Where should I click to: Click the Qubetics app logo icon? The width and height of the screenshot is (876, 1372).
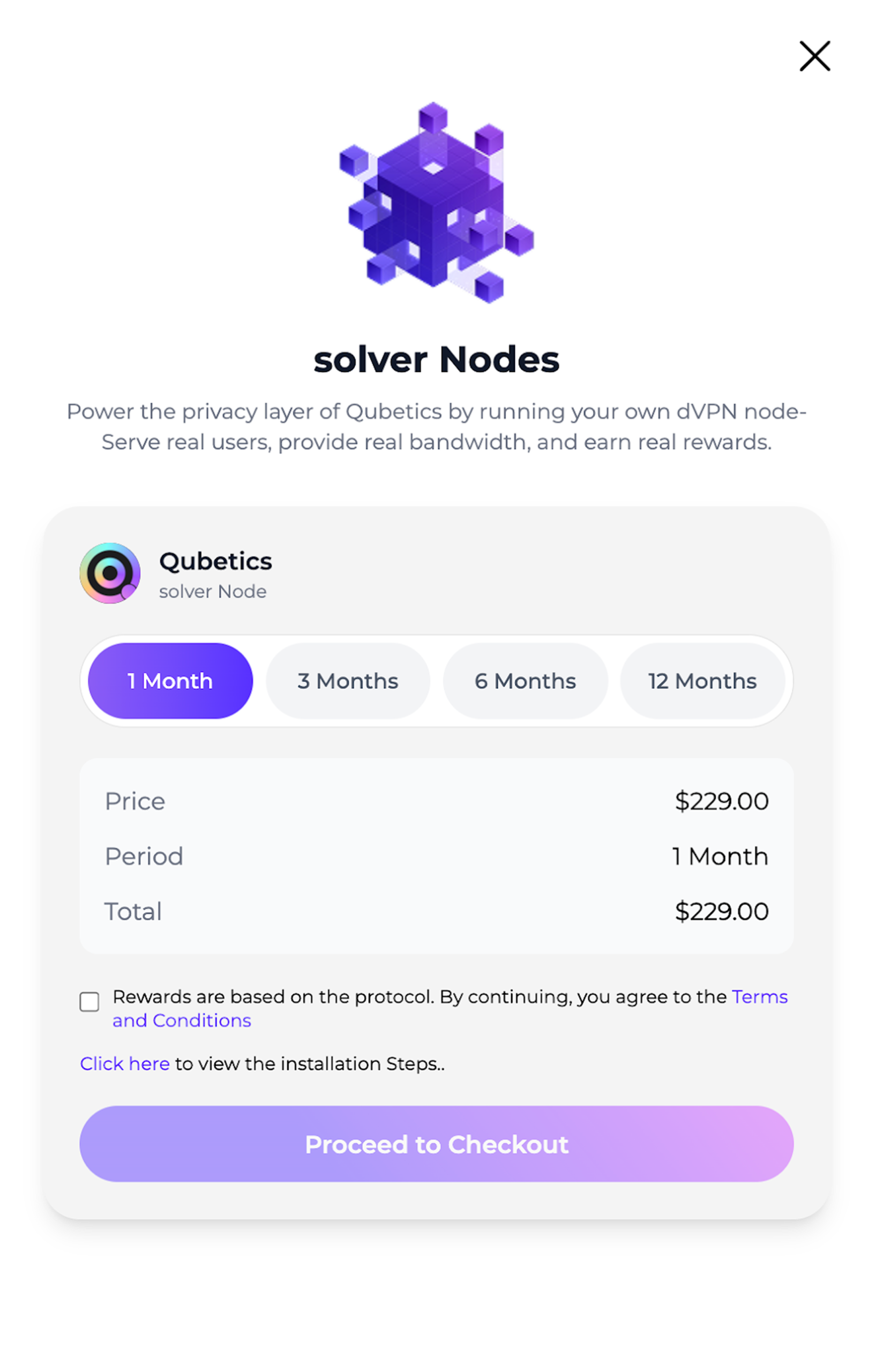[110, 573]
